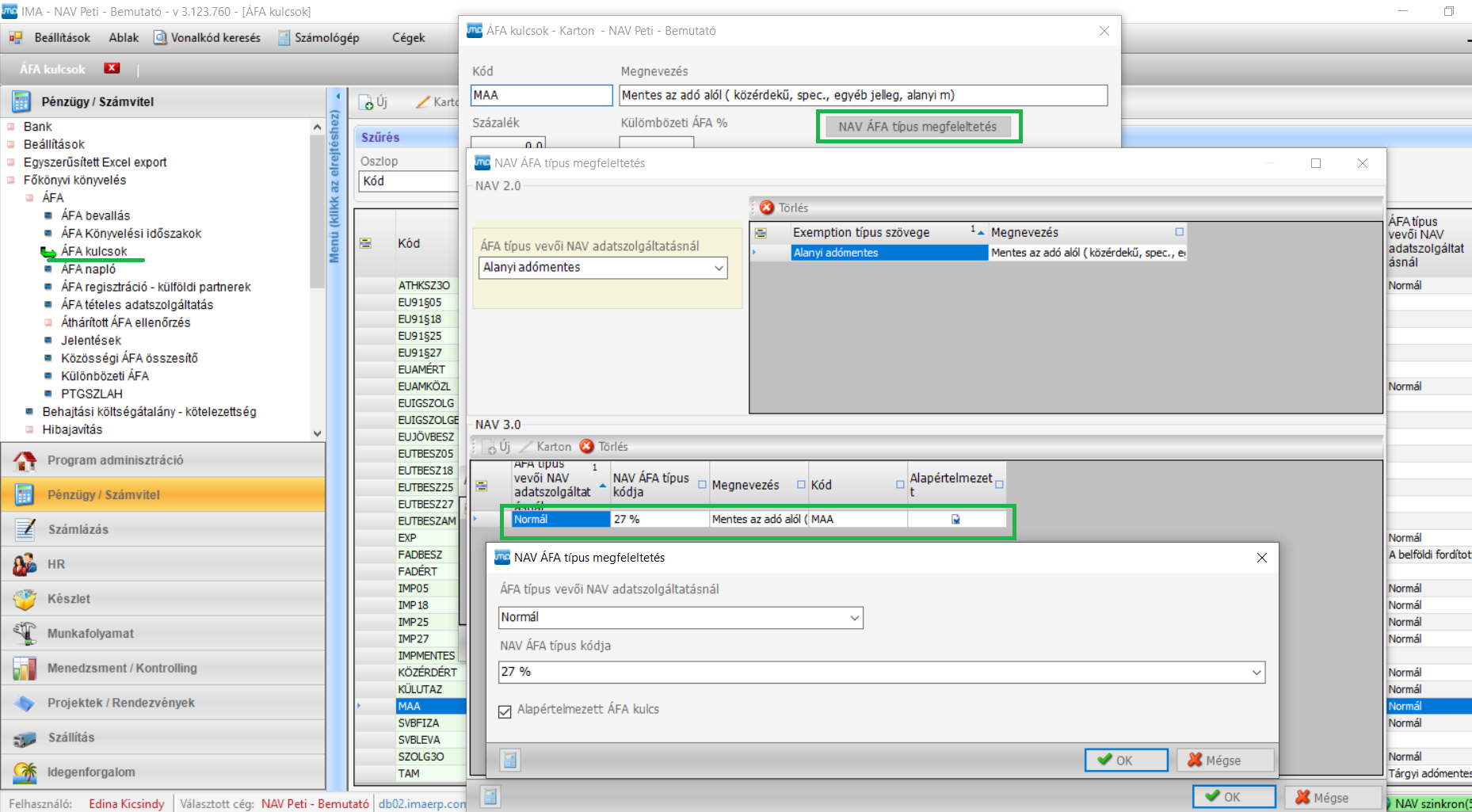
Task: Click the NAV ÁFA típus megfeleltetés button
Action: click(x=917, y=127)
